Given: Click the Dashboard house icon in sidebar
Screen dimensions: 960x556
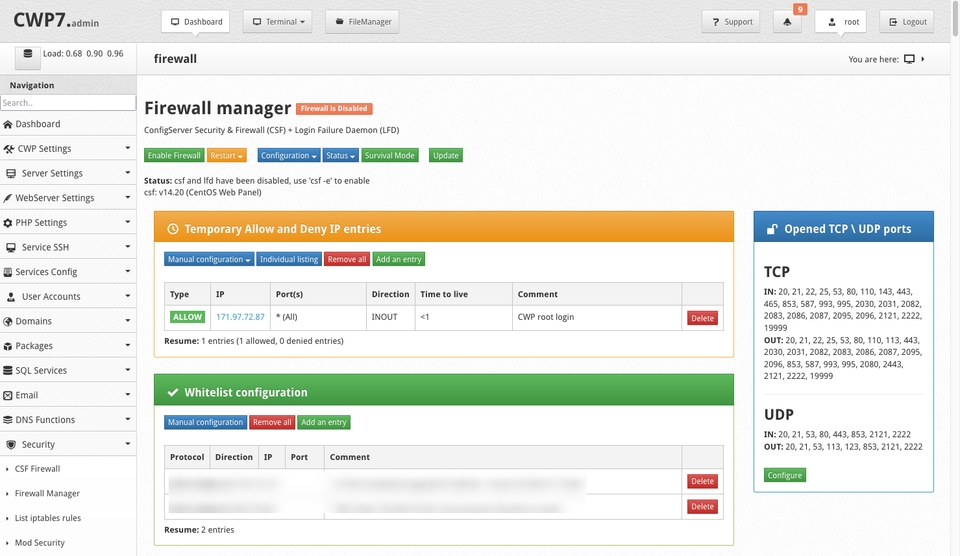Looking at the screenshot, I should point(7,124).
